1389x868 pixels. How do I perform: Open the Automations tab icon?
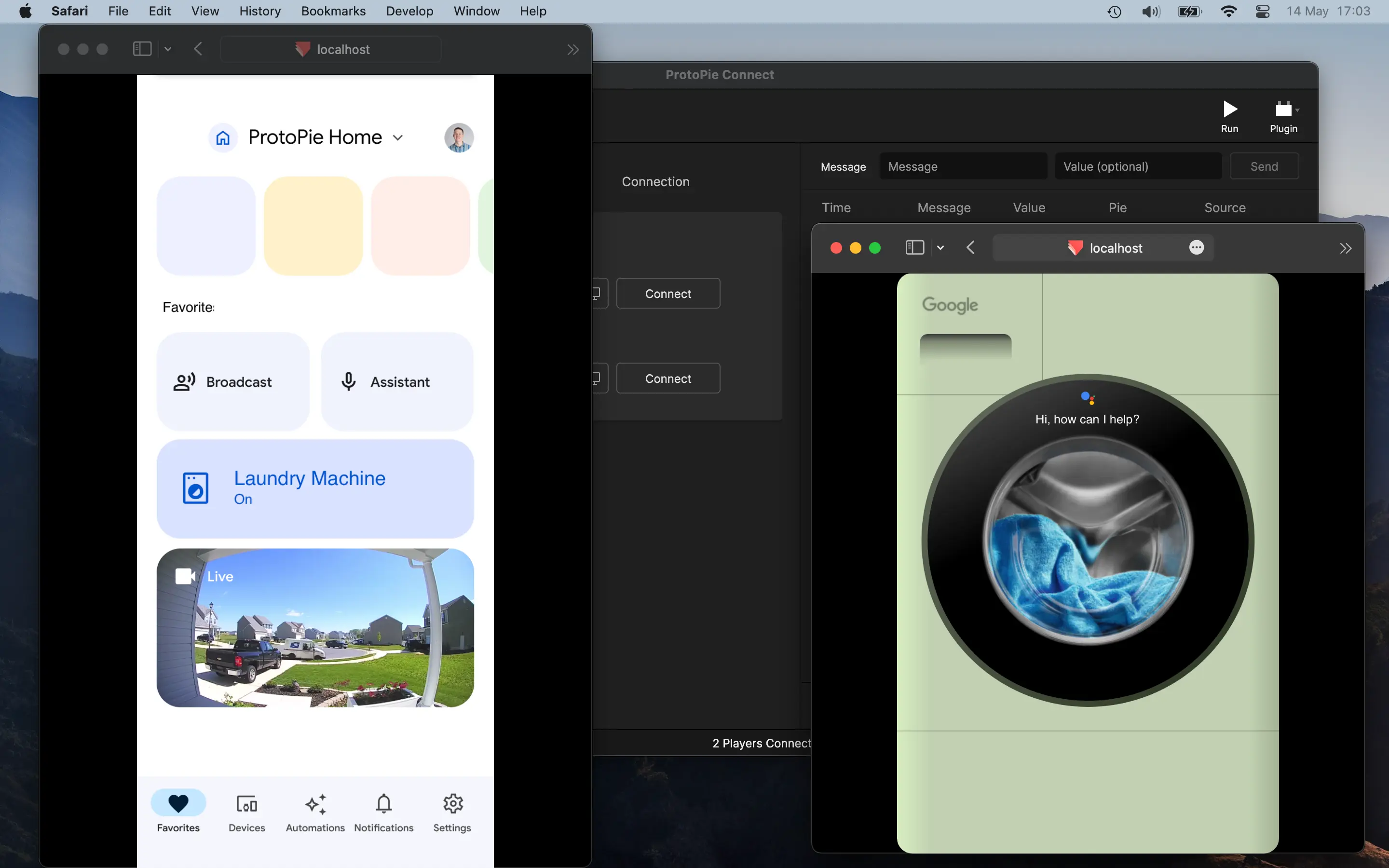(315, 804)
